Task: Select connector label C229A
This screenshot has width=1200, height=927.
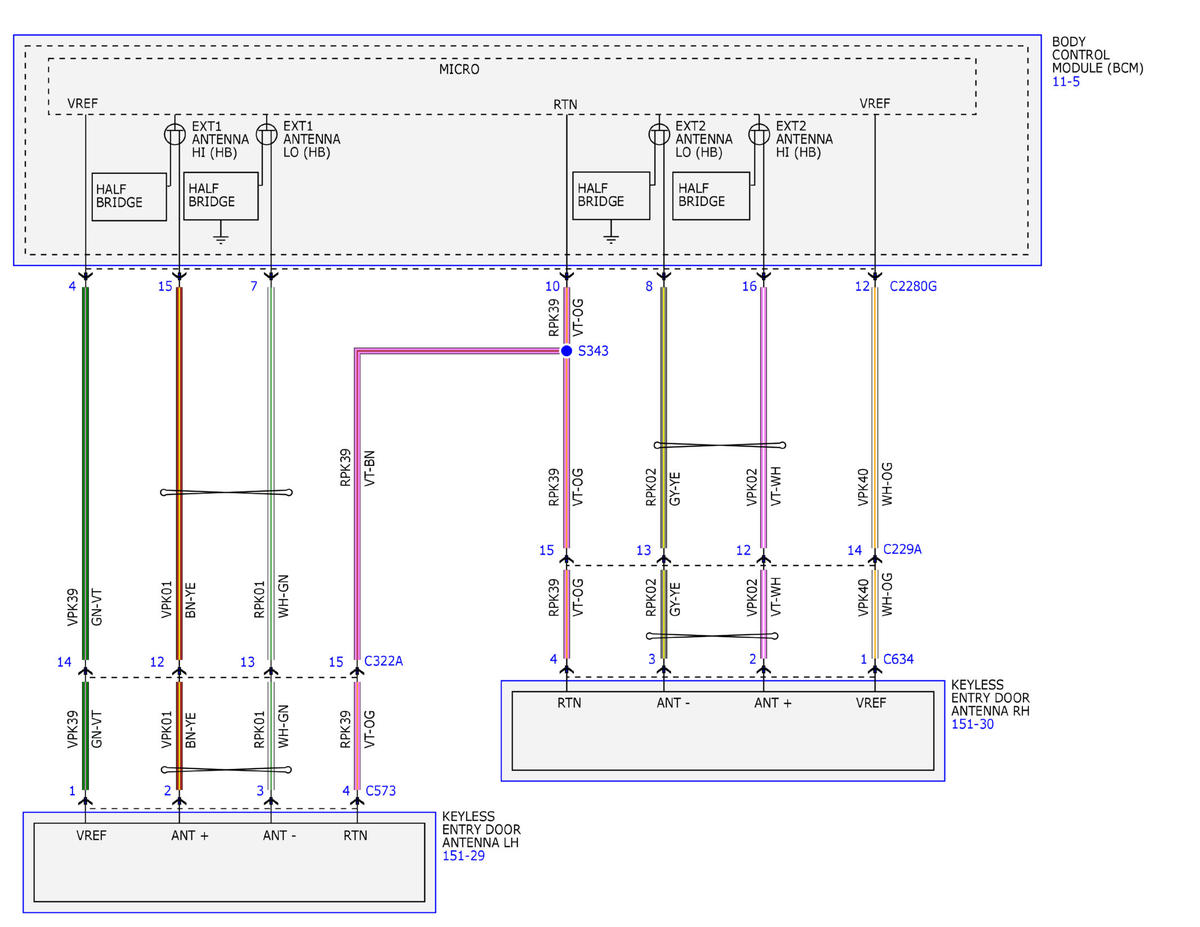Action: 903,550
